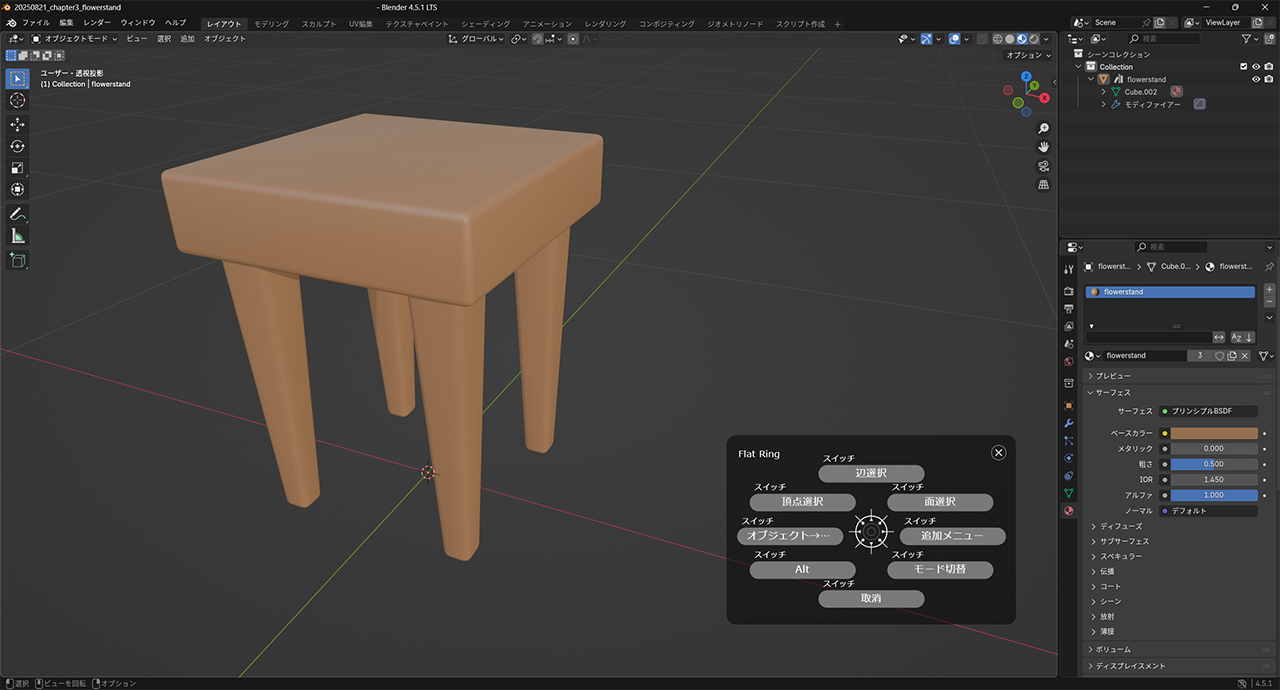
Task: Click the ベースカラー color swatch
Action: 1213,434
